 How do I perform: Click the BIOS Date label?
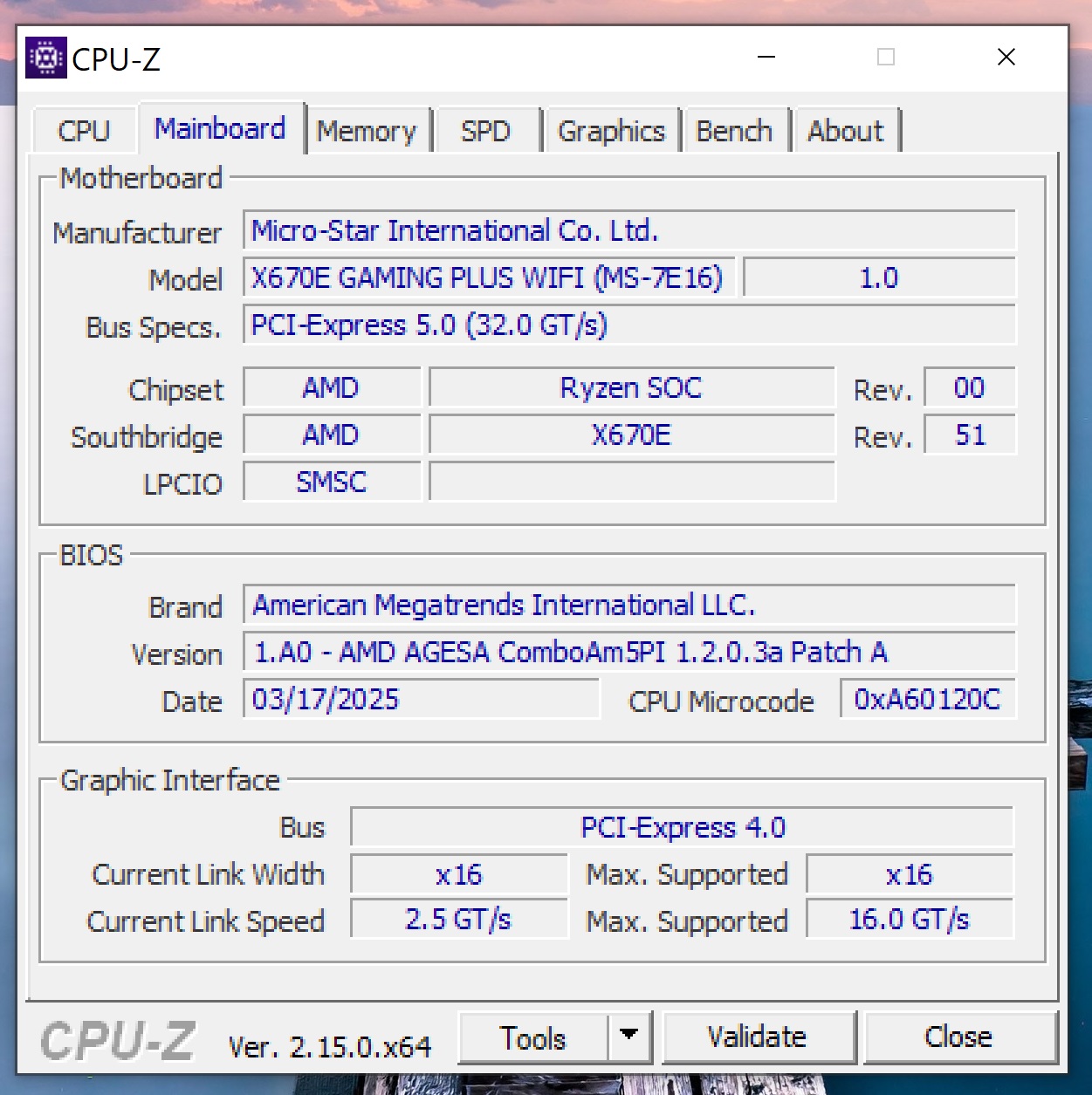tap(192, 701)
